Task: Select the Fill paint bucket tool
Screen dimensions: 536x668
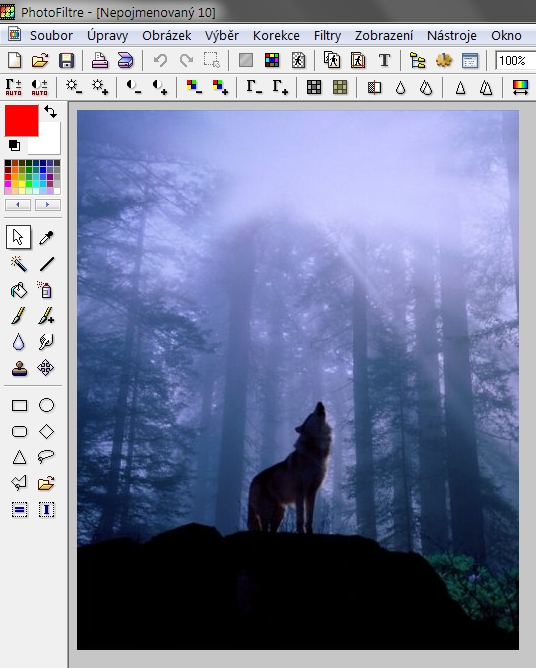Action: point(19,291)
